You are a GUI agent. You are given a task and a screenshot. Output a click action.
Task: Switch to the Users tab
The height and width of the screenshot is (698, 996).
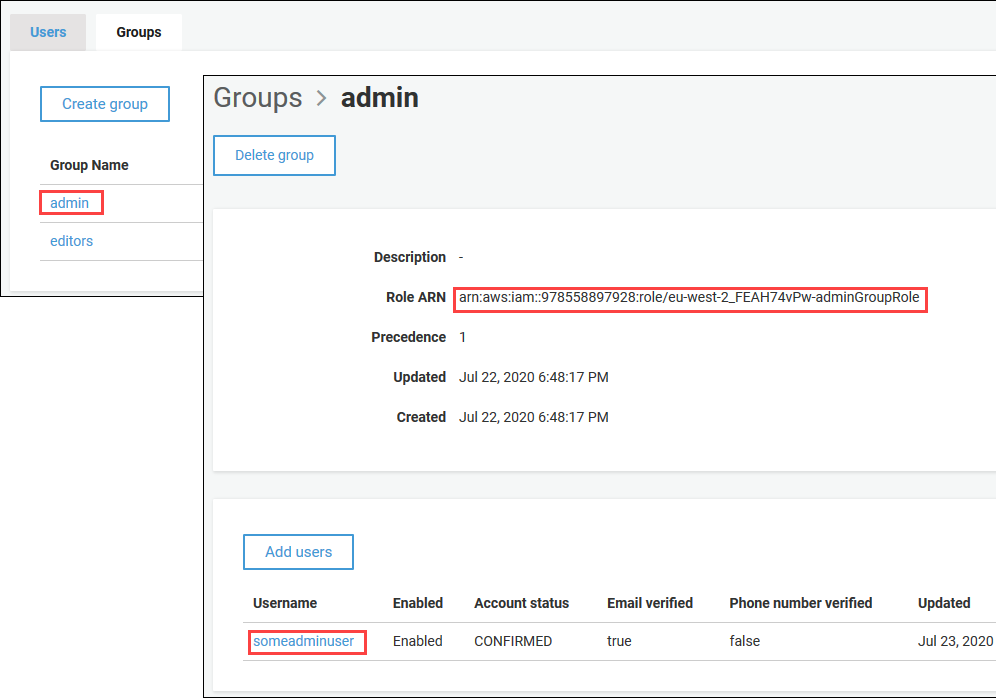47,31
